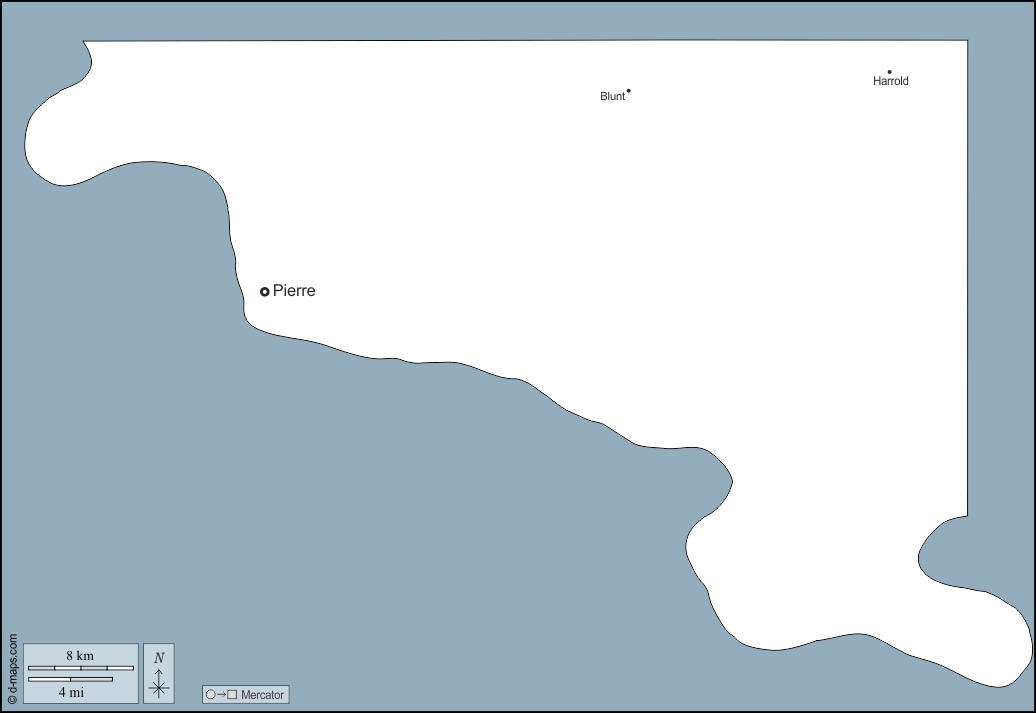The image size is (1036, 713).
Task: Click the Blunt town dot
Action: pyautogui.click(x=628, y=91)
